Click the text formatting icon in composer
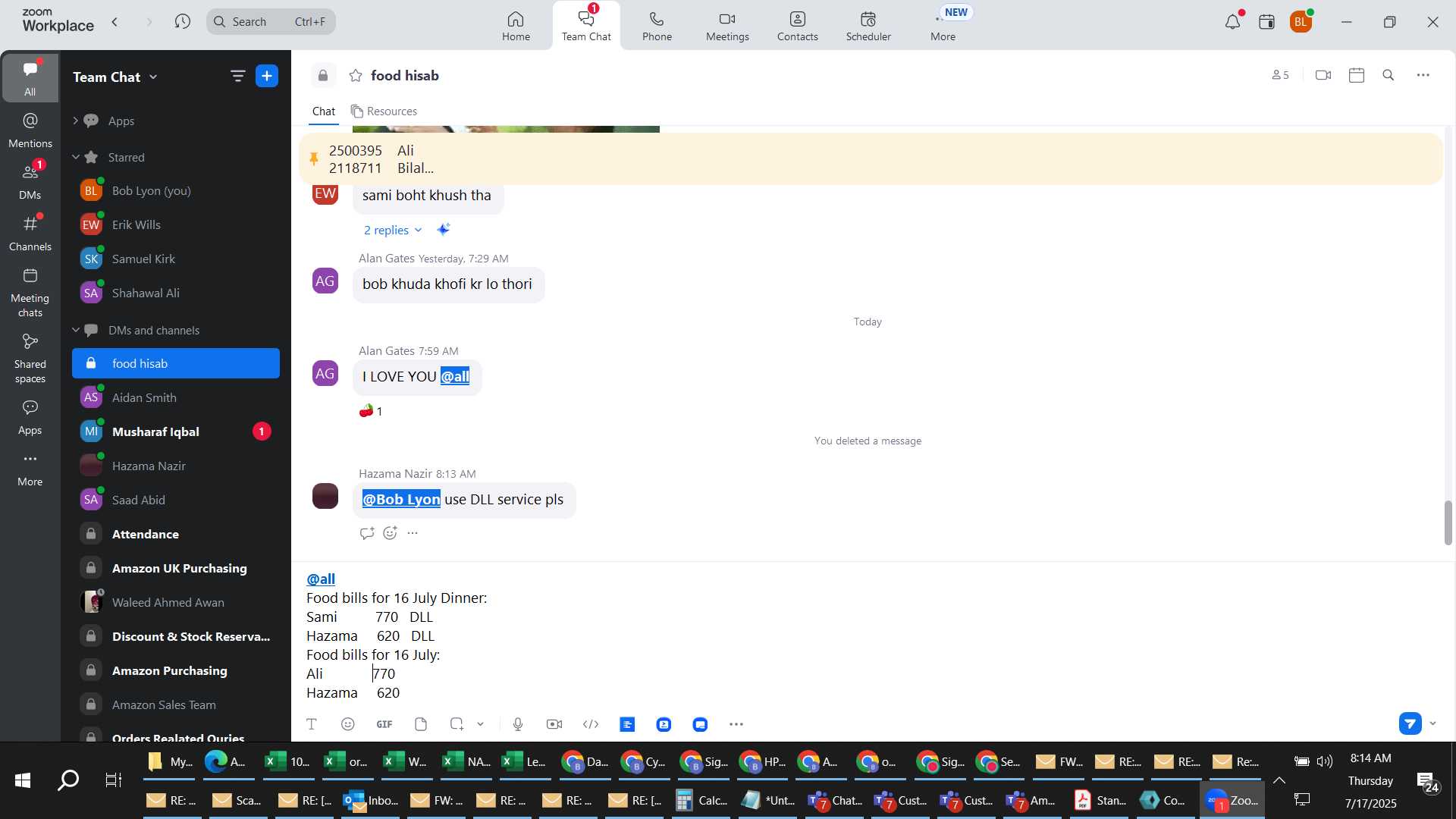 (312, 724)
